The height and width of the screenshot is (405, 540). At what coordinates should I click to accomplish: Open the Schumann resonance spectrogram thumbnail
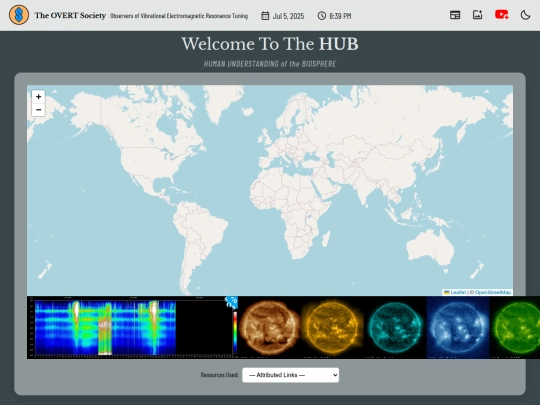[x=132, y=327]
